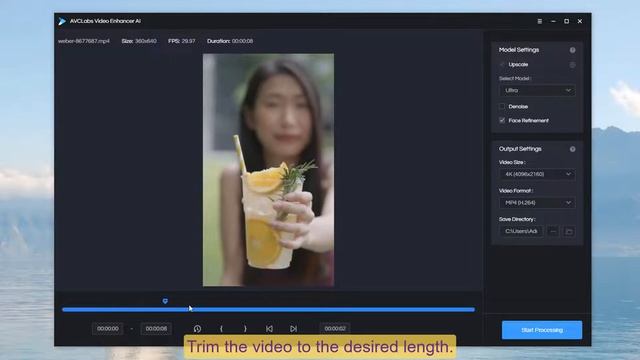Open the output folder icon
The height and width of the screenshot is (360, 640).
569,231
